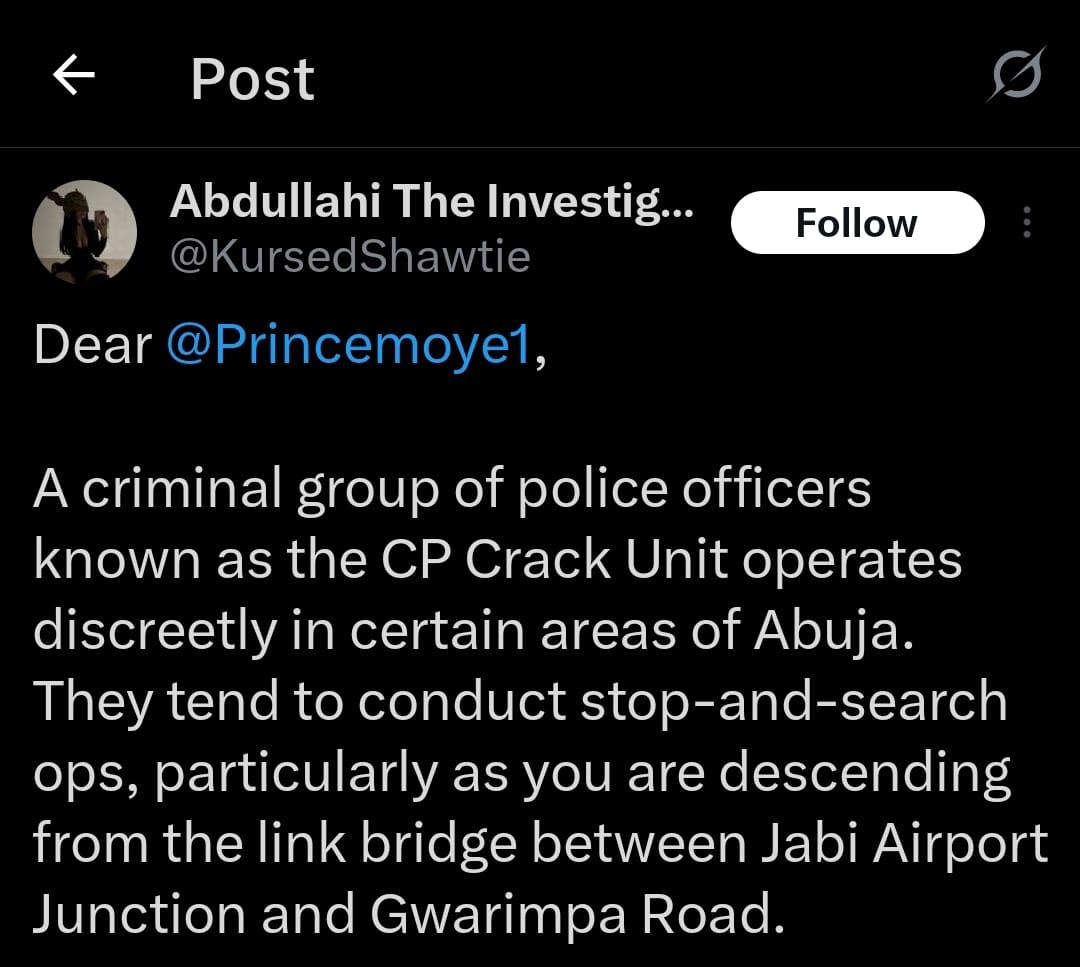Open the @Princemoye1 mention
This screenshot has height=967, width=1080.
350,344
